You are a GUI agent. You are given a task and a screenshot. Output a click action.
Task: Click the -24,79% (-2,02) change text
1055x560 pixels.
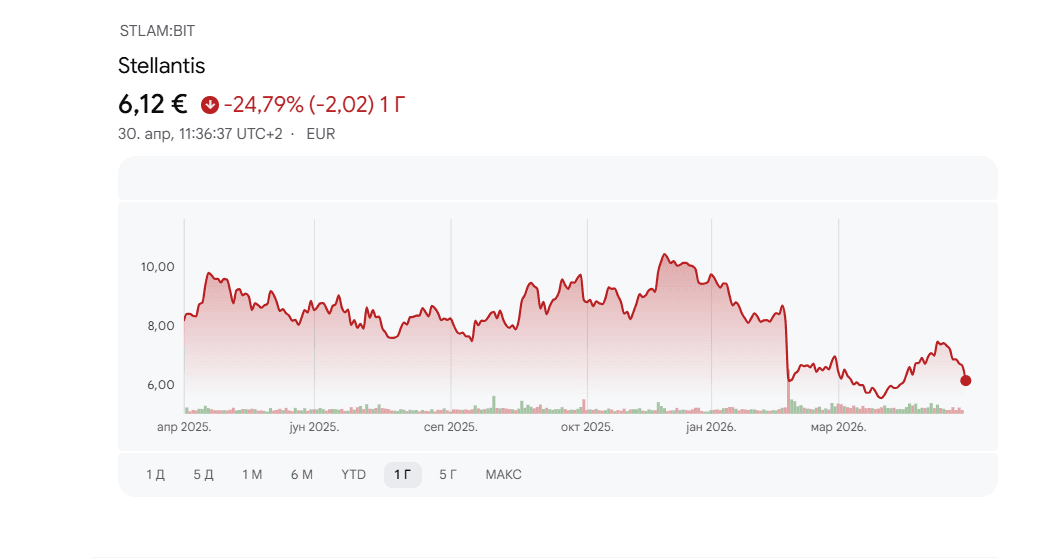click(x=299, y=104)
